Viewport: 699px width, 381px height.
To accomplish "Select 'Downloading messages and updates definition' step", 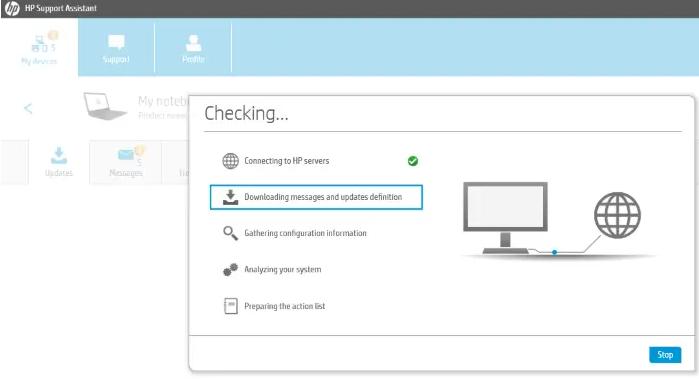I will point(316,197).
